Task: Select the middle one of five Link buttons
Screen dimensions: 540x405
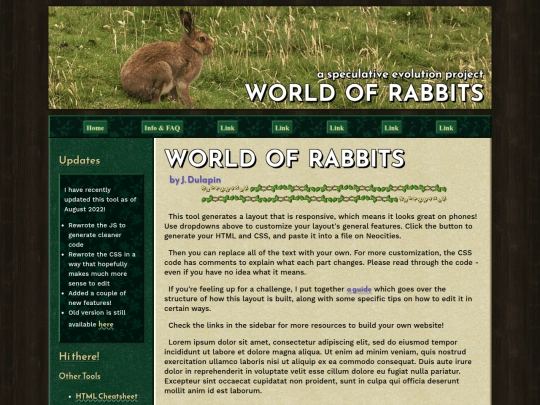Action: pos(336,128)
